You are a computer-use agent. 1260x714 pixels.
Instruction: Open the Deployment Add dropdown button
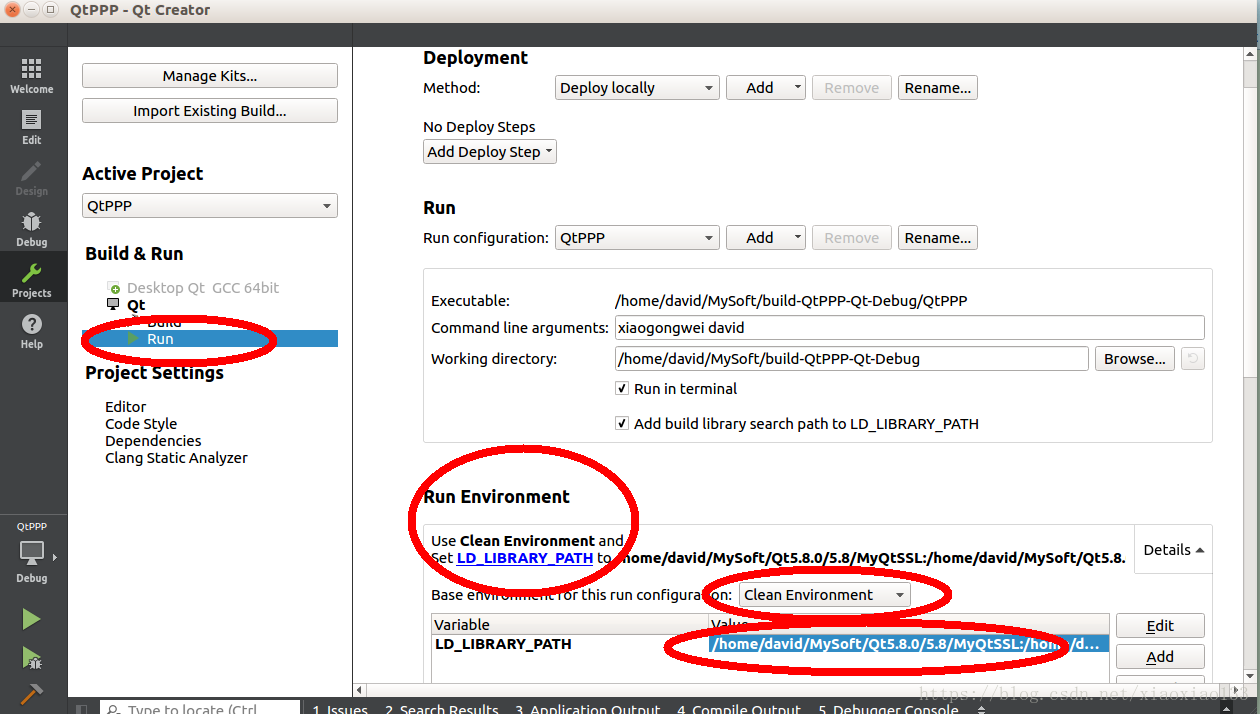(765, 88)
